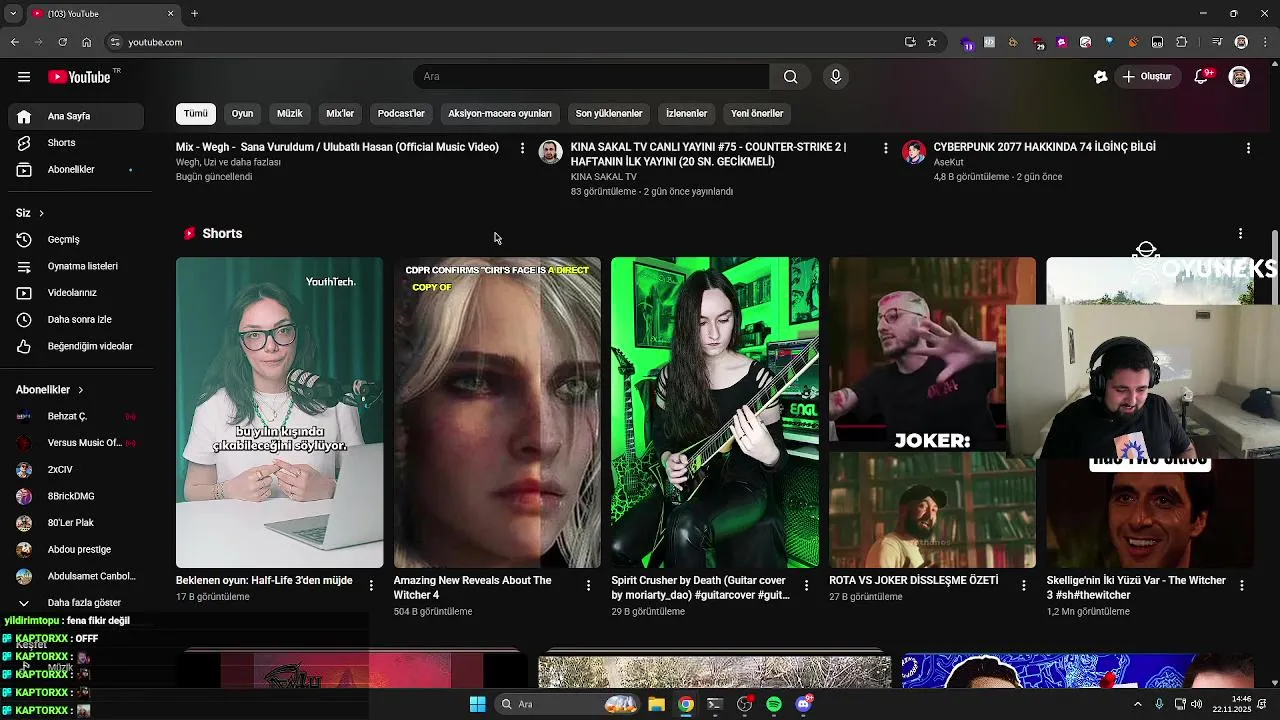Open the notifications bell
Viewport: 1280px width, 720px height.
[x=1202, y=77]
